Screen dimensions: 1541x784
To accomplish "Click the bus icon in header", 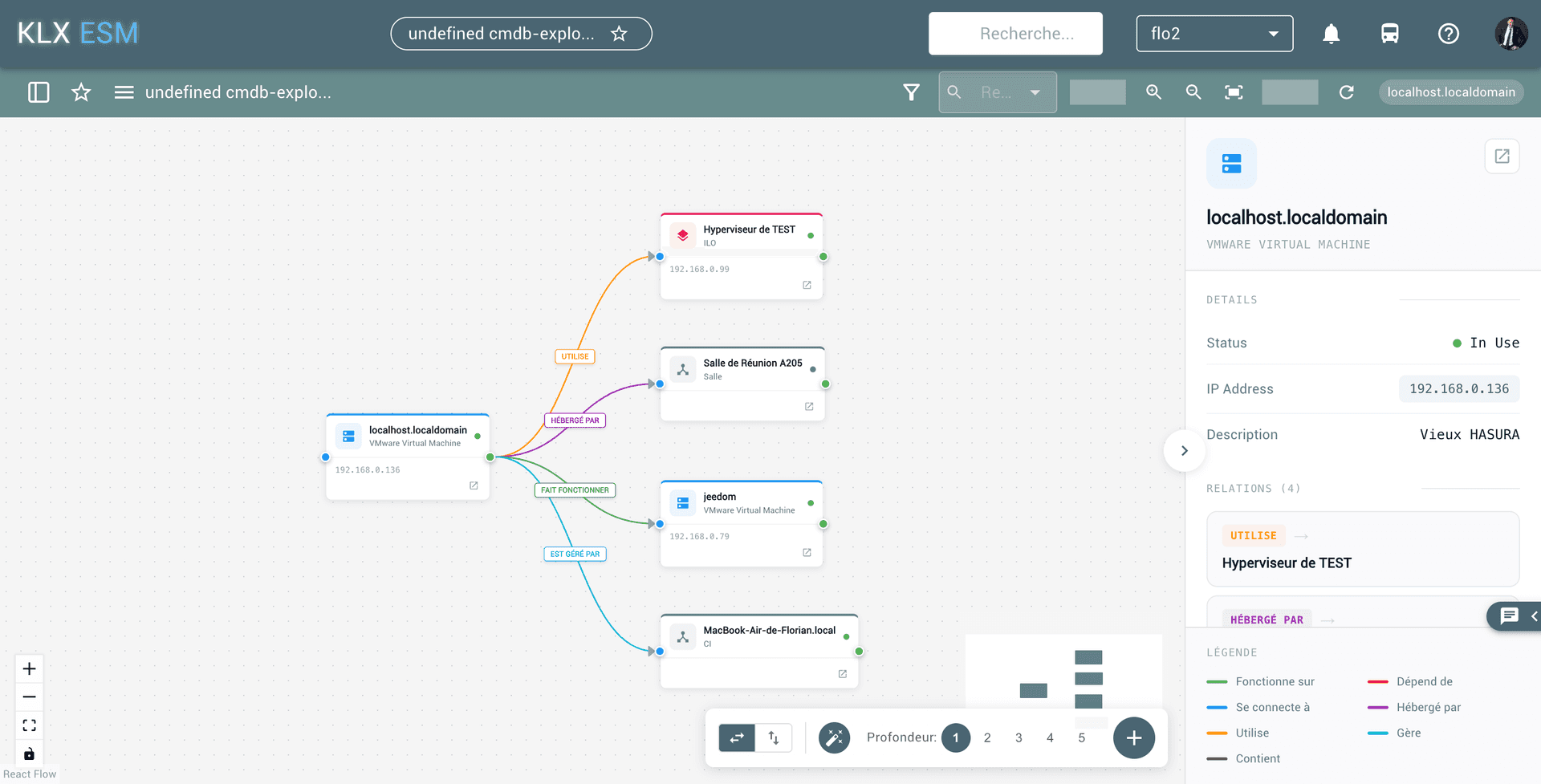I will tap(1389, 34).
